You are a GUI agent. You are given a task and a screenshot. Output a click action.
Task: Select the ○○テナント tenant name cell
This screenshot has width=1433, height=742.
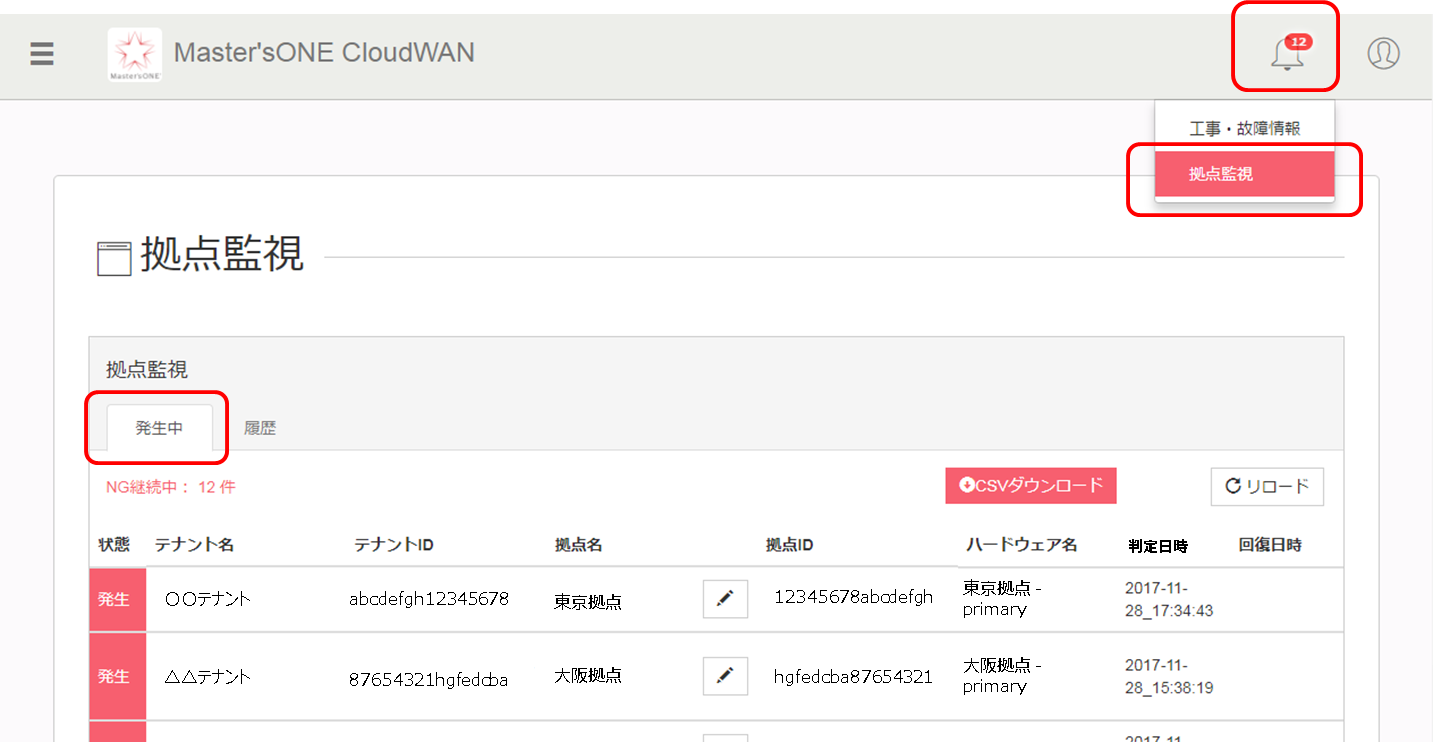(207, 599)
